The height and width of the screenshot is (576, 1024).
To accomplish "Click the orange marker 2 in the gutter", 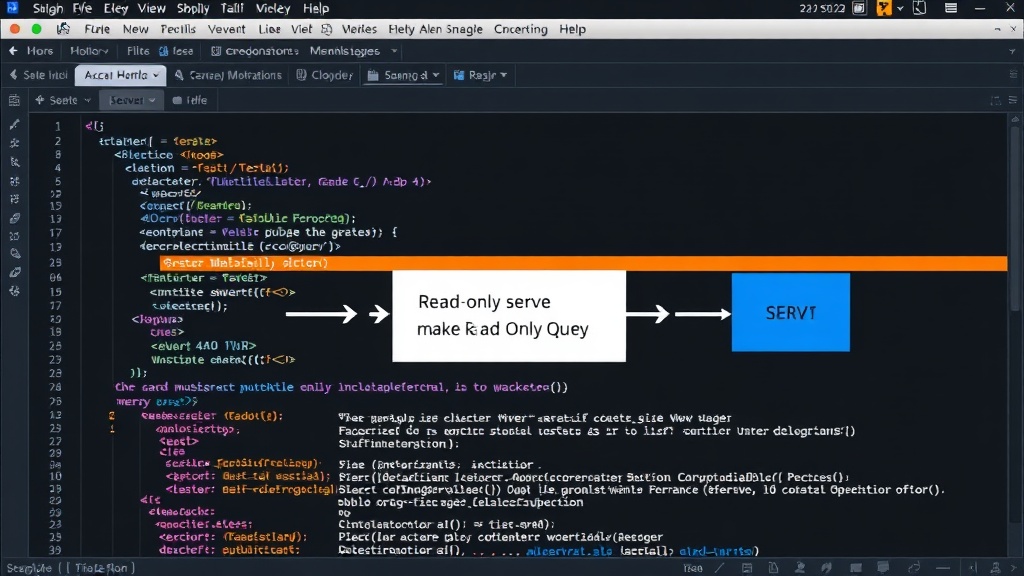I will click(112, 416).
